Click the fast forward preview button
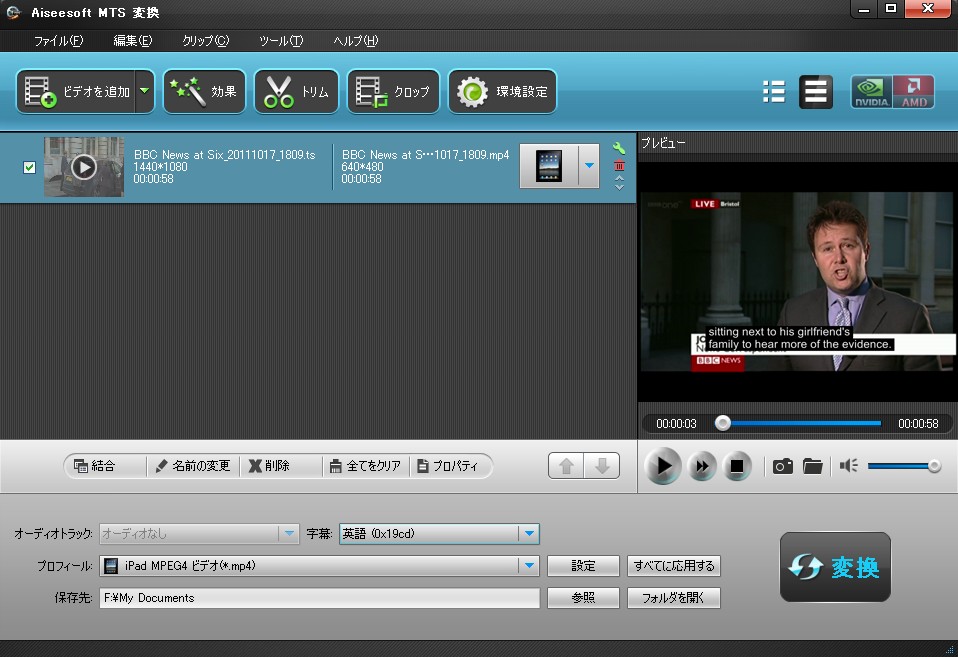 click(x=702, y=466)
